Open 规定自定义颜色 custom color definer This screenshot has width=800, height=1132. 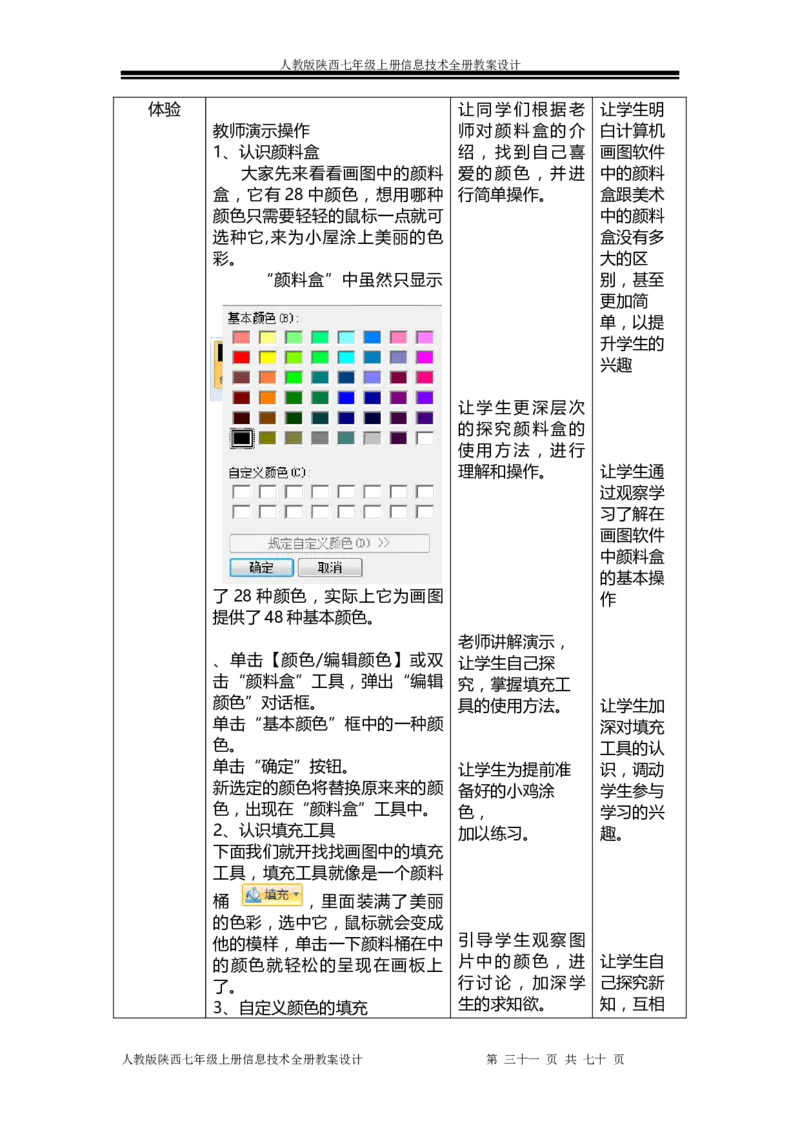pos(329,543)
